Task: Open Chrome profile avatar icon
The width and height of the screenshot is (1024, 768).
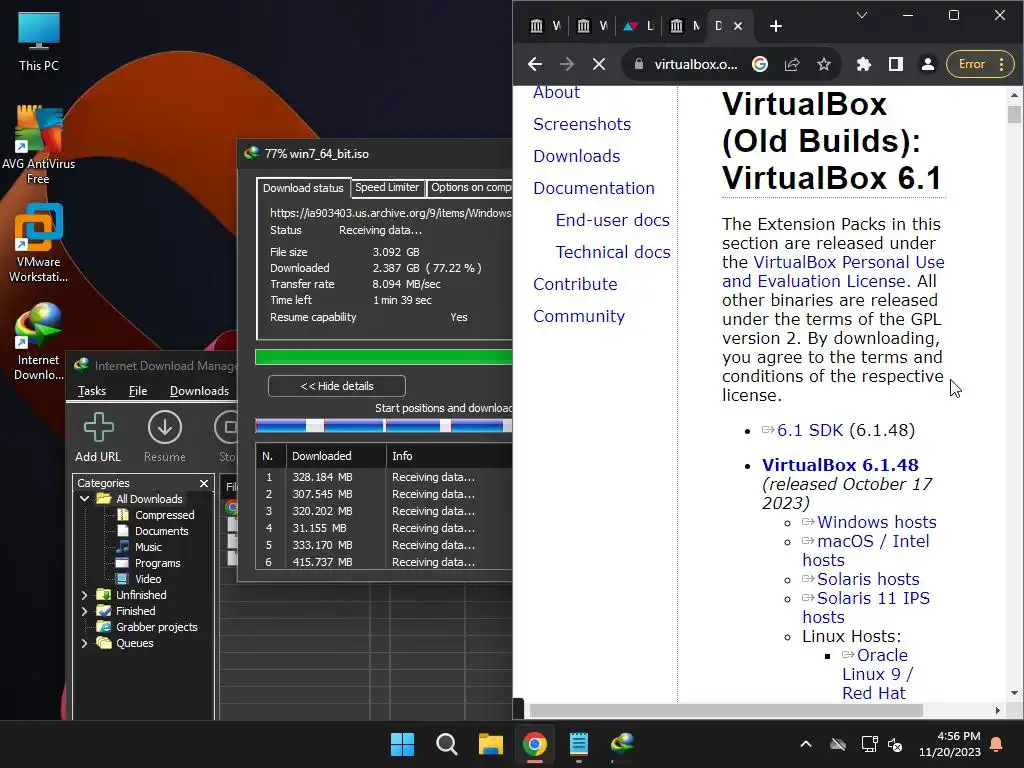Action: [x=927, y=64]
